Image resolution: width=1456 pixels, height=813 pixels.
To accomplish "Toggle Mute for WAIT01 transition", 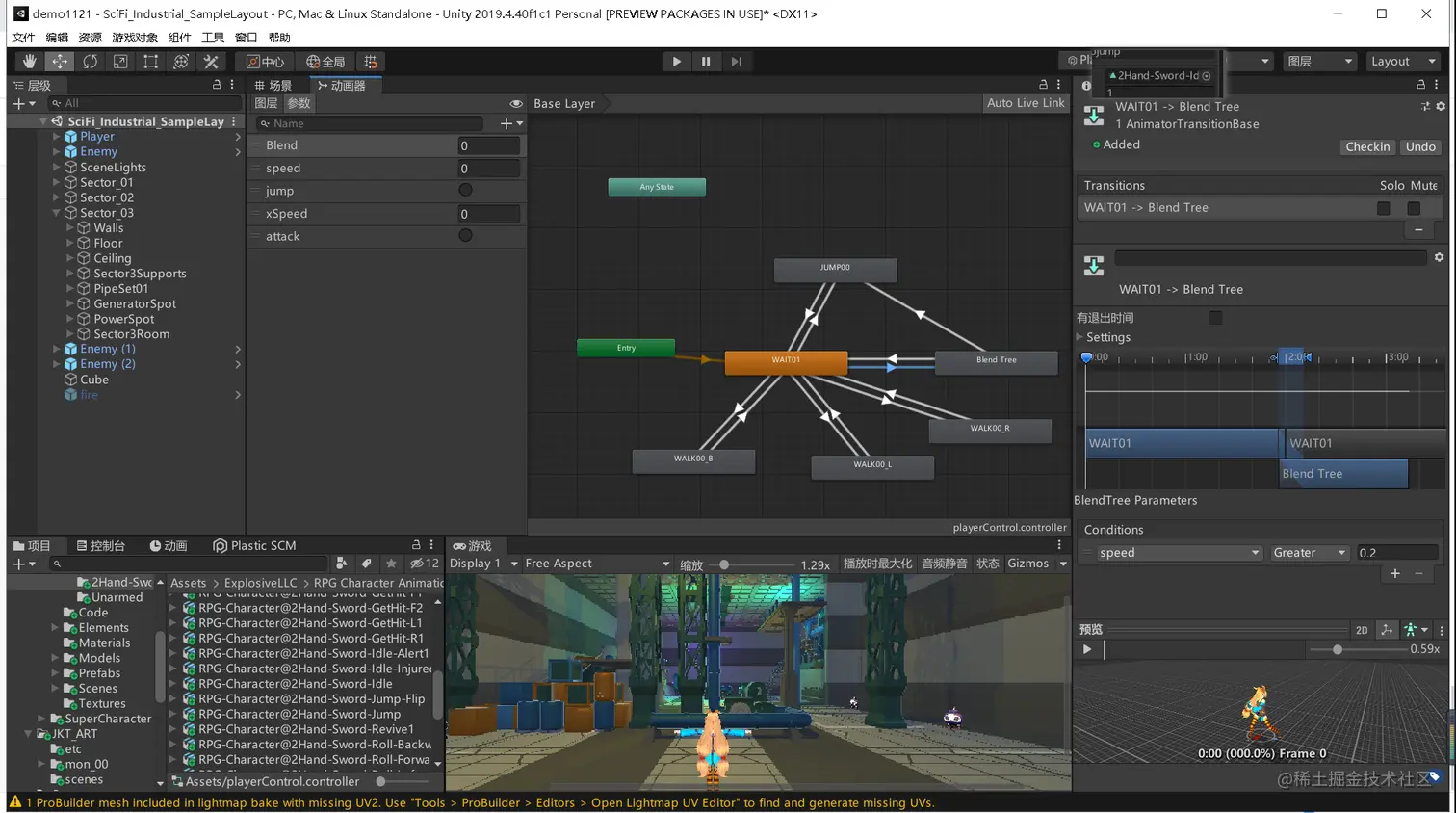I will 1414,208.
